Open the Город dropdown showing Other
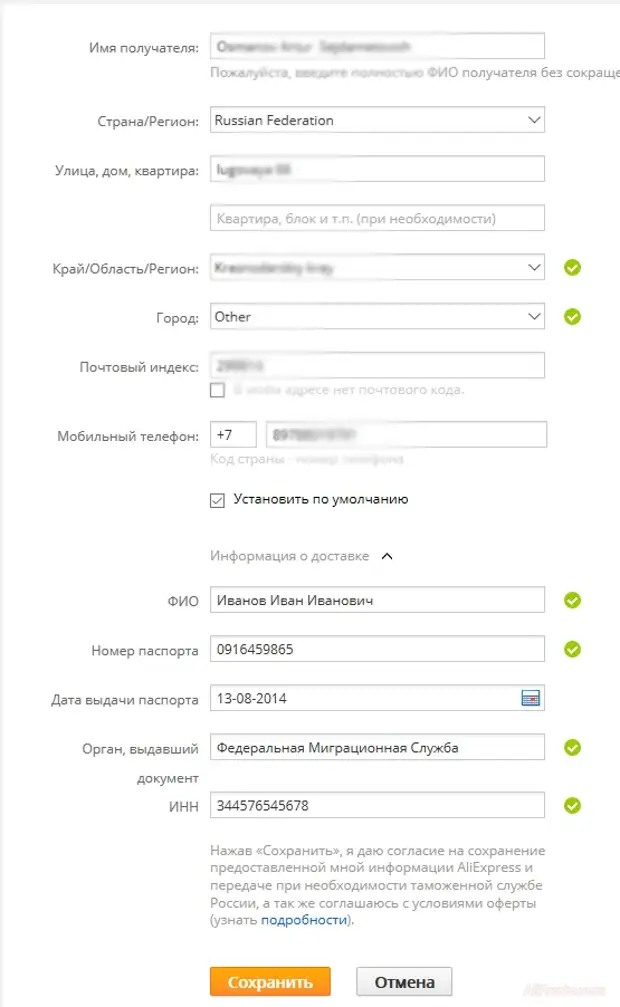The width and height of the screenshot is (620, 1007). pyautogui.click(x=377, y=317)
